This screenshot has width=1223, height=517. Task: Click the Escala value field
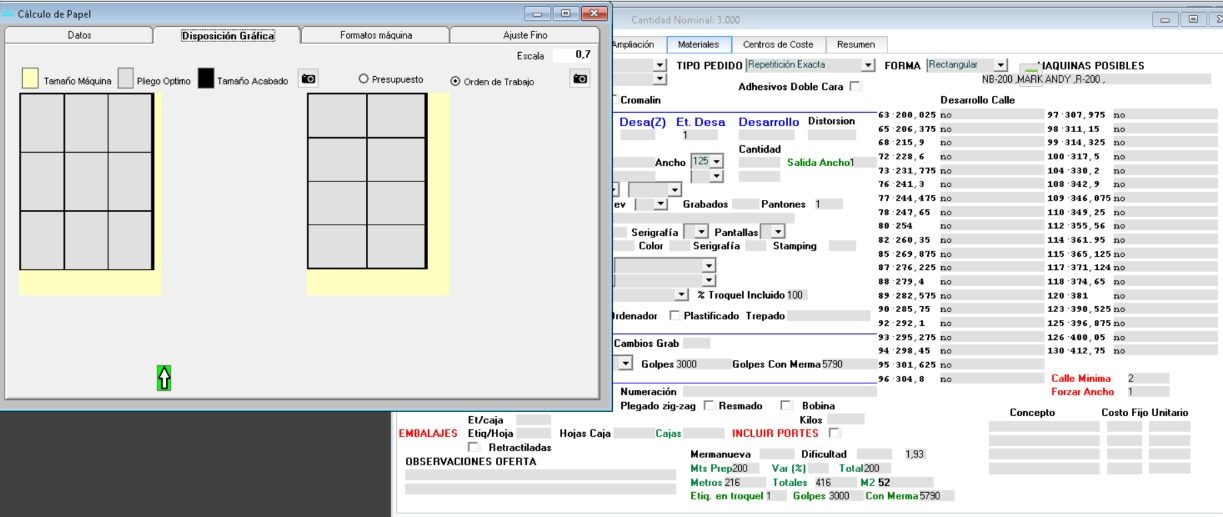[x=572, y=54]
